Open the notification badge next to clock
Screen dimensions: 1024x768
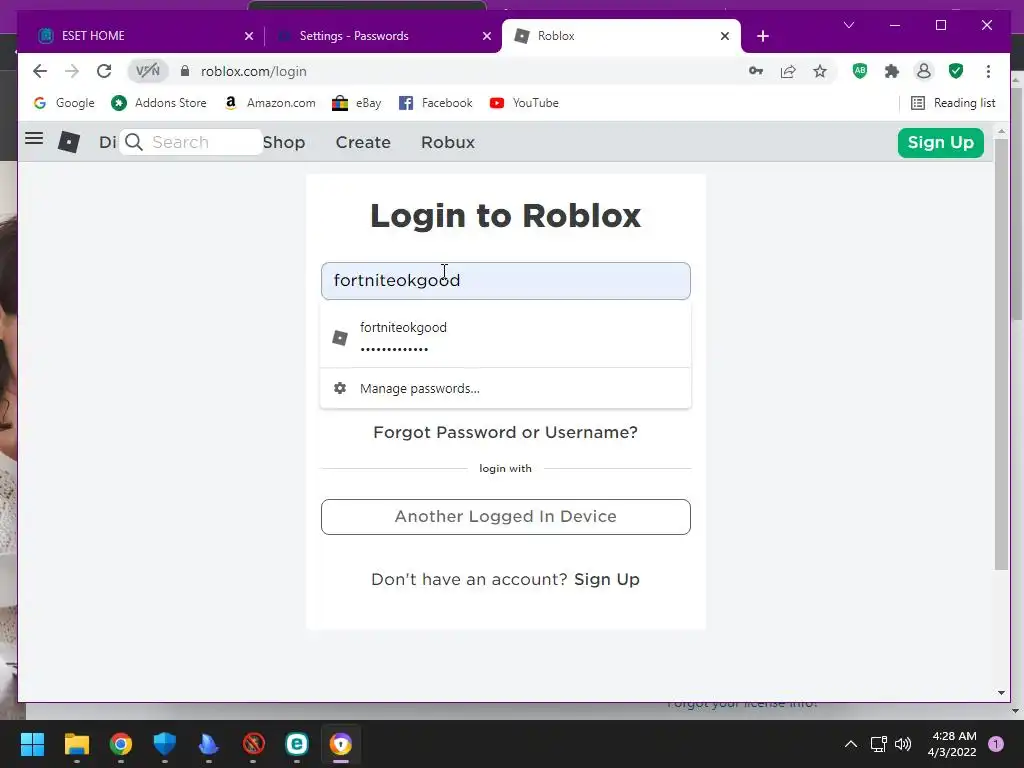[996, 744]
